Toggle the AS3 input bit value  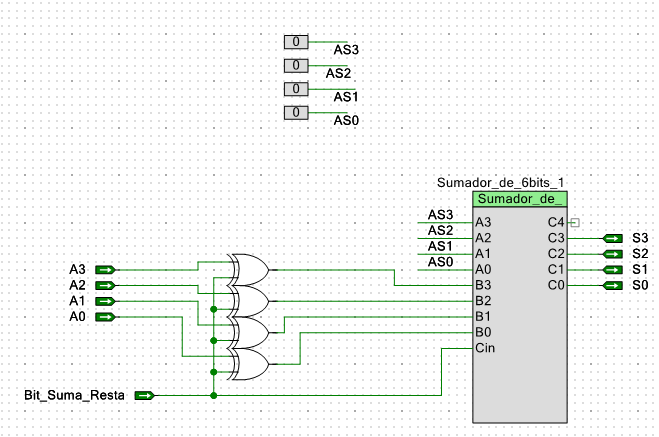coord(296,42)
